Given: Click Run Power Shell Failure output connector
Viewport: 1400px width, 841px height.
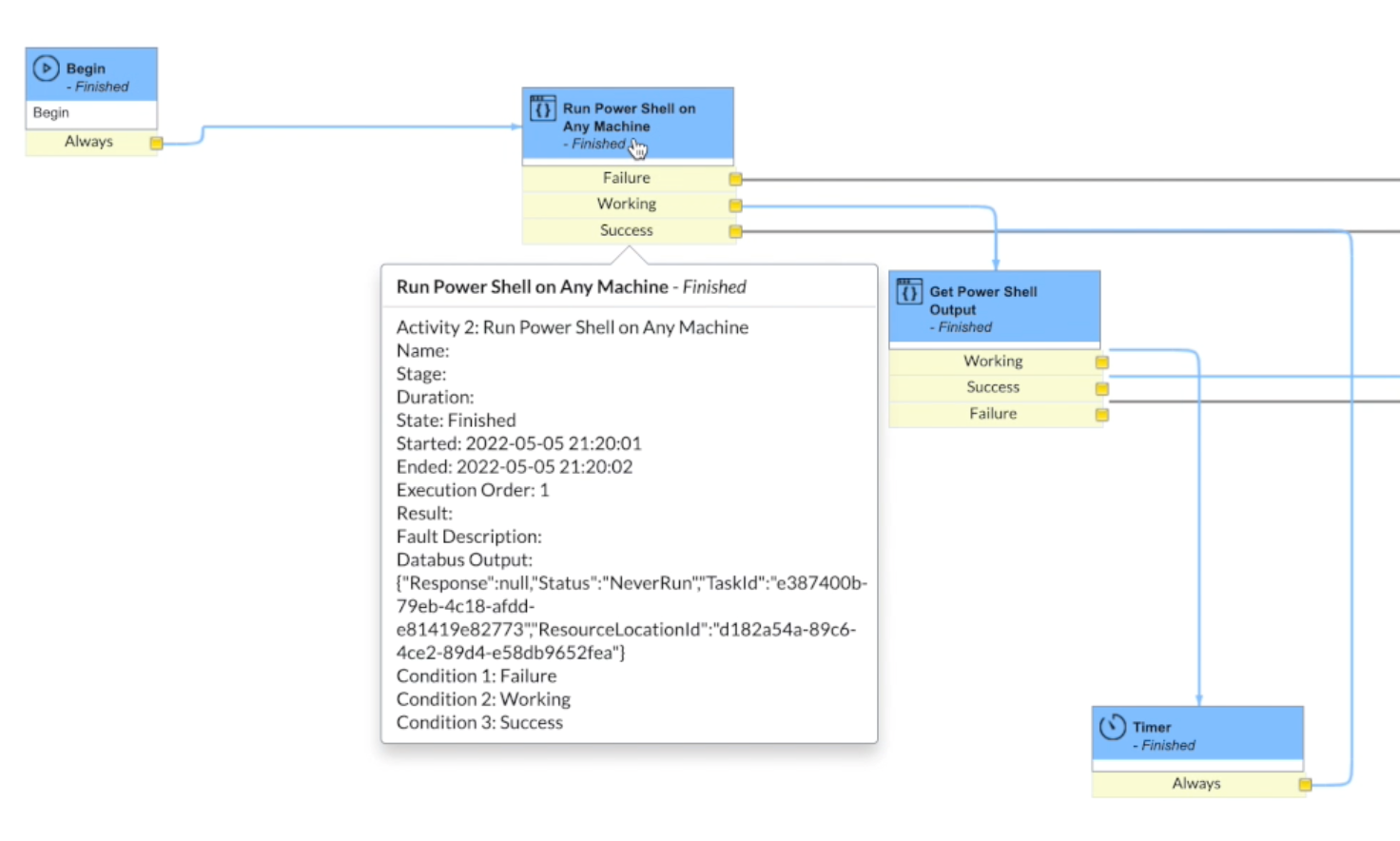Looking at the screenshot, I should pos(735,179).
